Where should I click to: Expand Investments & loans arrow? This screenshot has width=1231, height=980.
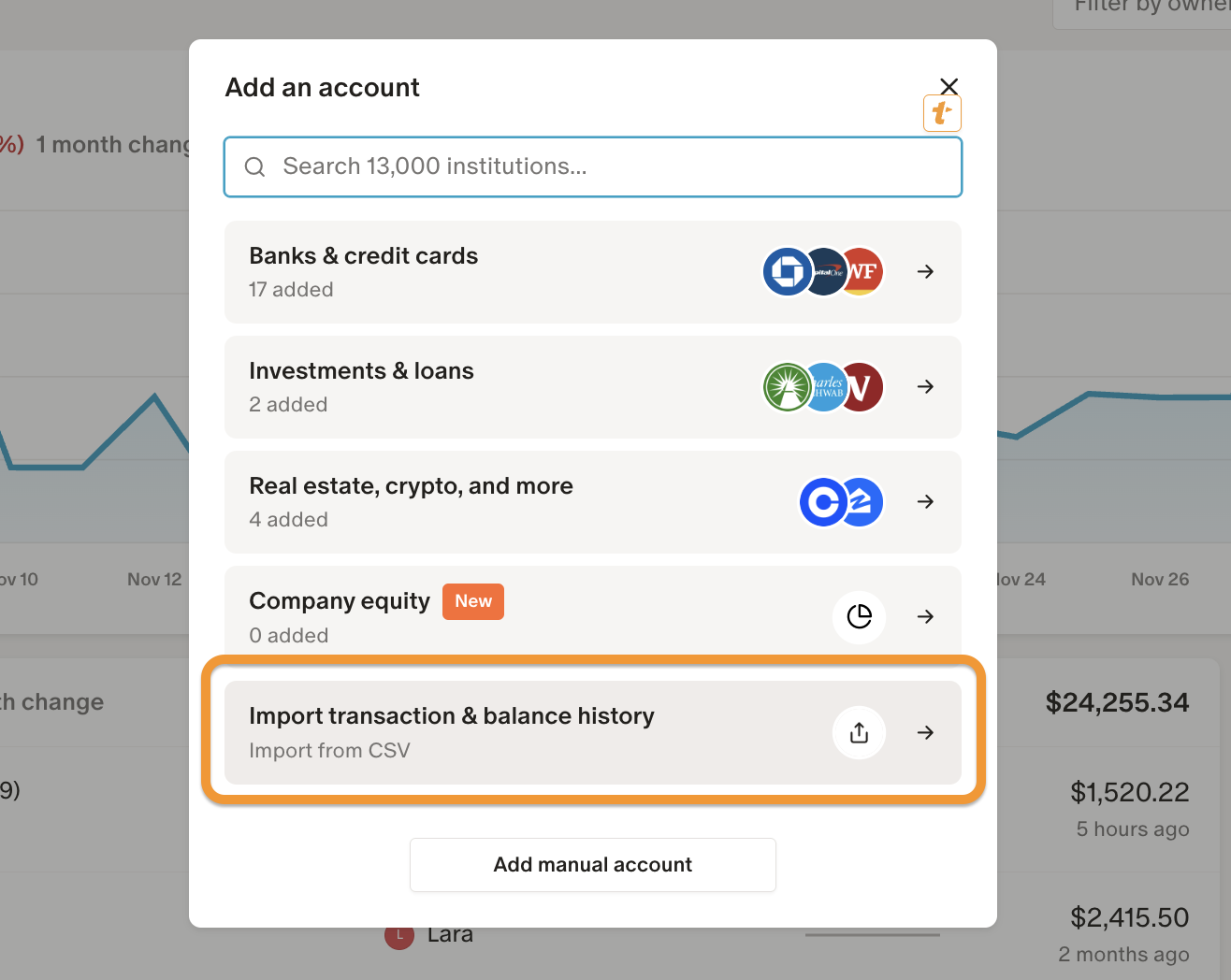click(925, 387)
